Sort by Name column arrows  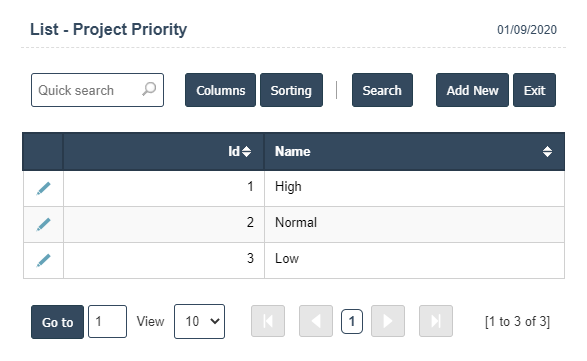[547, 151]
